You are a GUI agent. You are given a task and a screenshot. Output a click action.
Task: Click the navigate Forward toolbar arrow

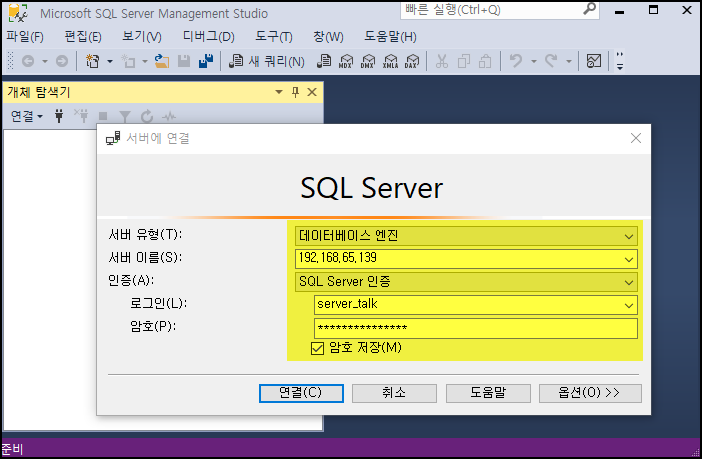click(x=62, y=61)
